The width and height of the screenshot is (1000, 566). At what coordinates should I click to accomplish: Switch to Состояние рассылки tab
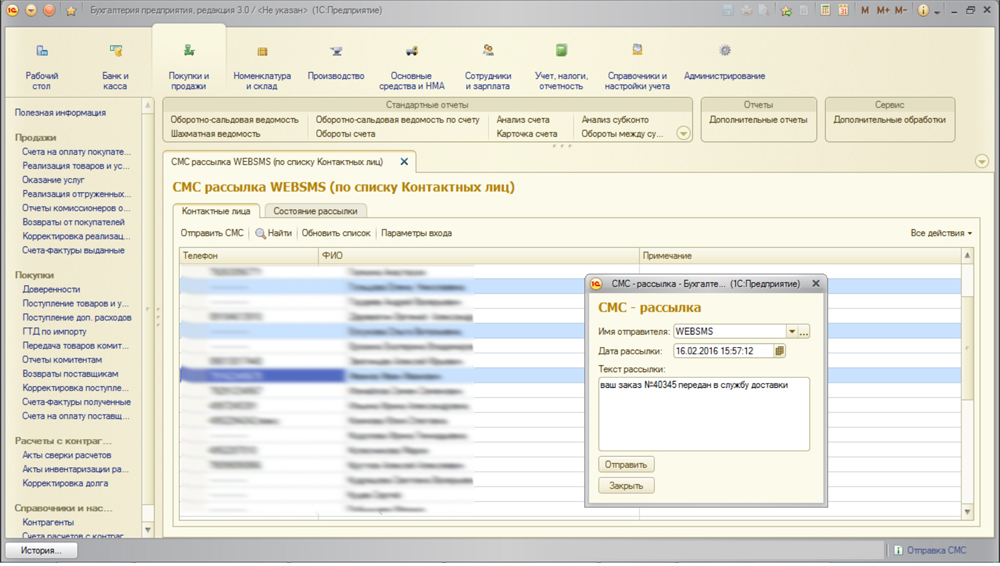(315, 211)
